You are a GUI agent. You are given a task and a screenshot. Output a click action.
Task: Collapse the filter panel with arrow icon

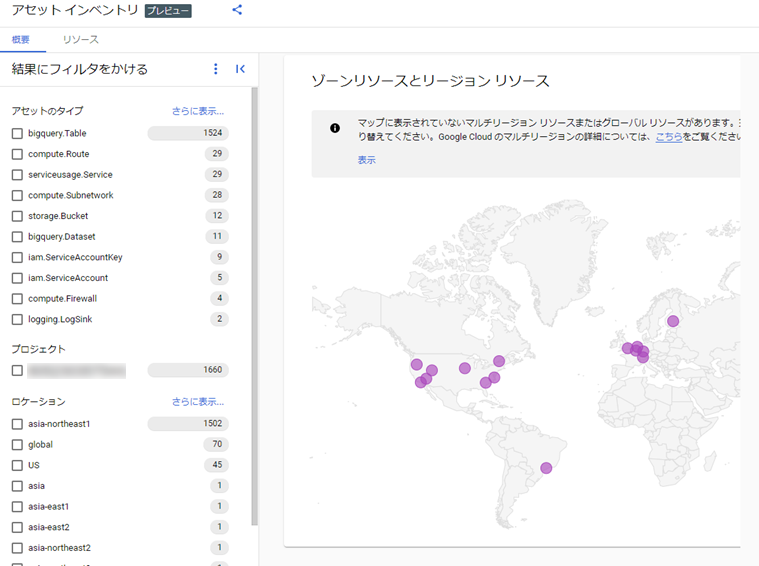[x=240, y=69]
